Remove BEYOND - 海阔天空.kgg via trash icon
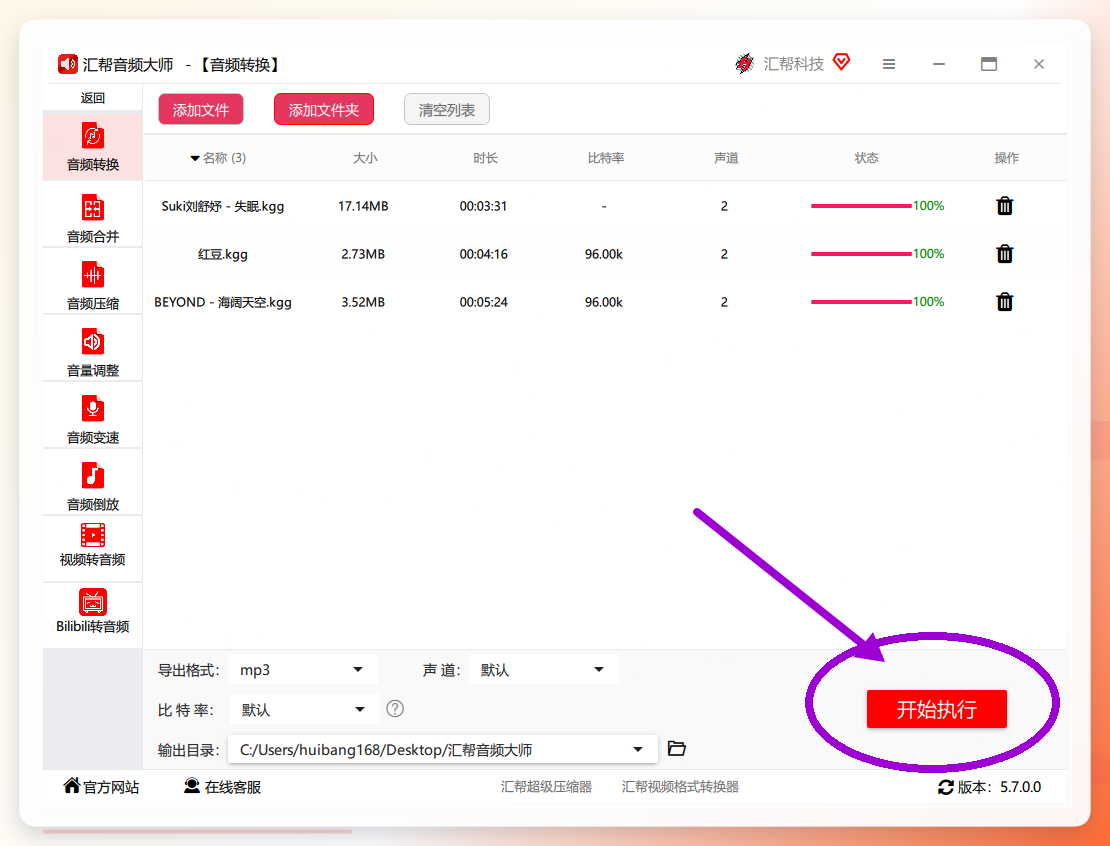1110x846 pixels. (x=1005, y=302)
